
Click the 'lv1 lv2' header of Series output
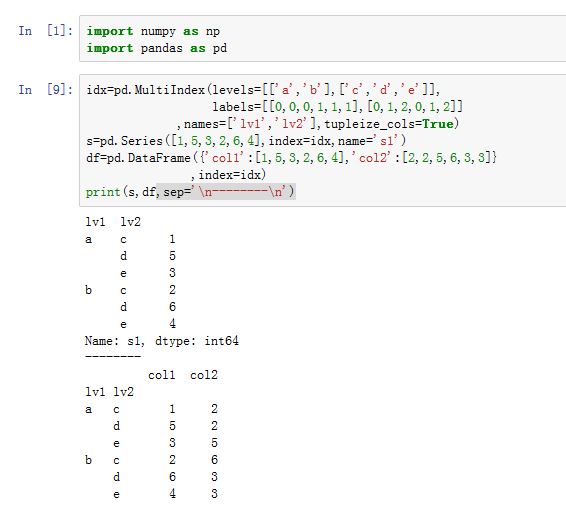(113, 222)
